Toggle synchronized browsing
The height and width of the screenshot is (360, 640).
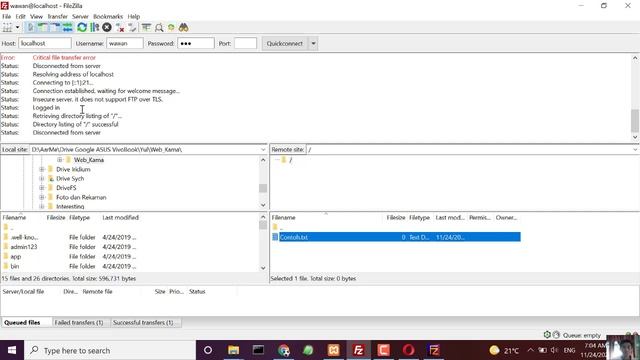tap(171, 27)
